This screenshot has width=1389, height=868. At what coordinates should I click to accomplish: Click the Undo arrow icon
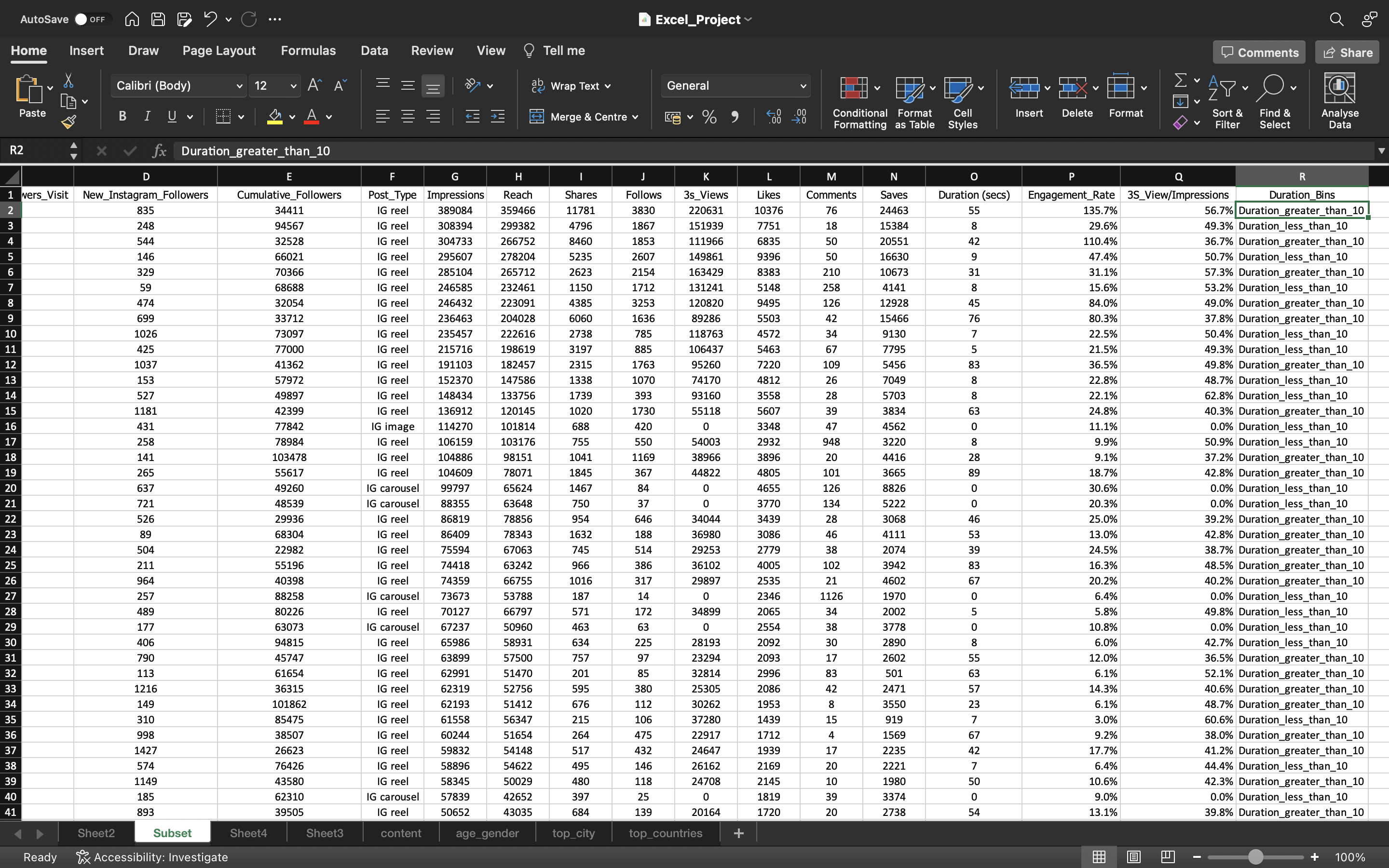[210, 19]
